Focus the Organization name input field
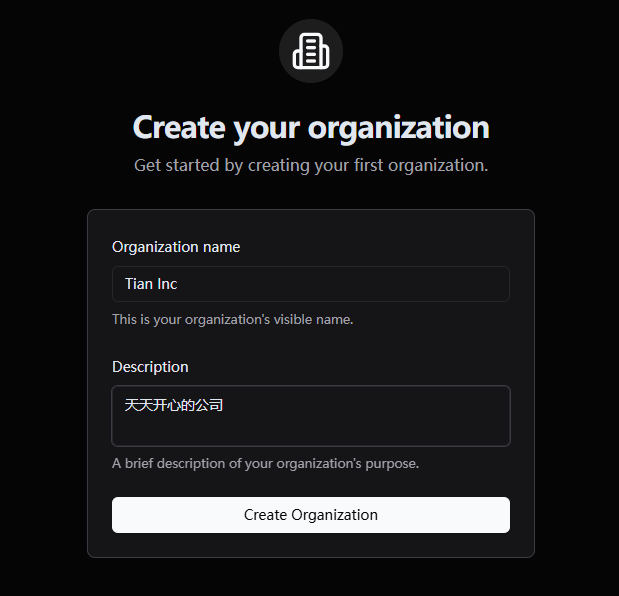Screen dimensions: 619x596 tap(311, 284)
